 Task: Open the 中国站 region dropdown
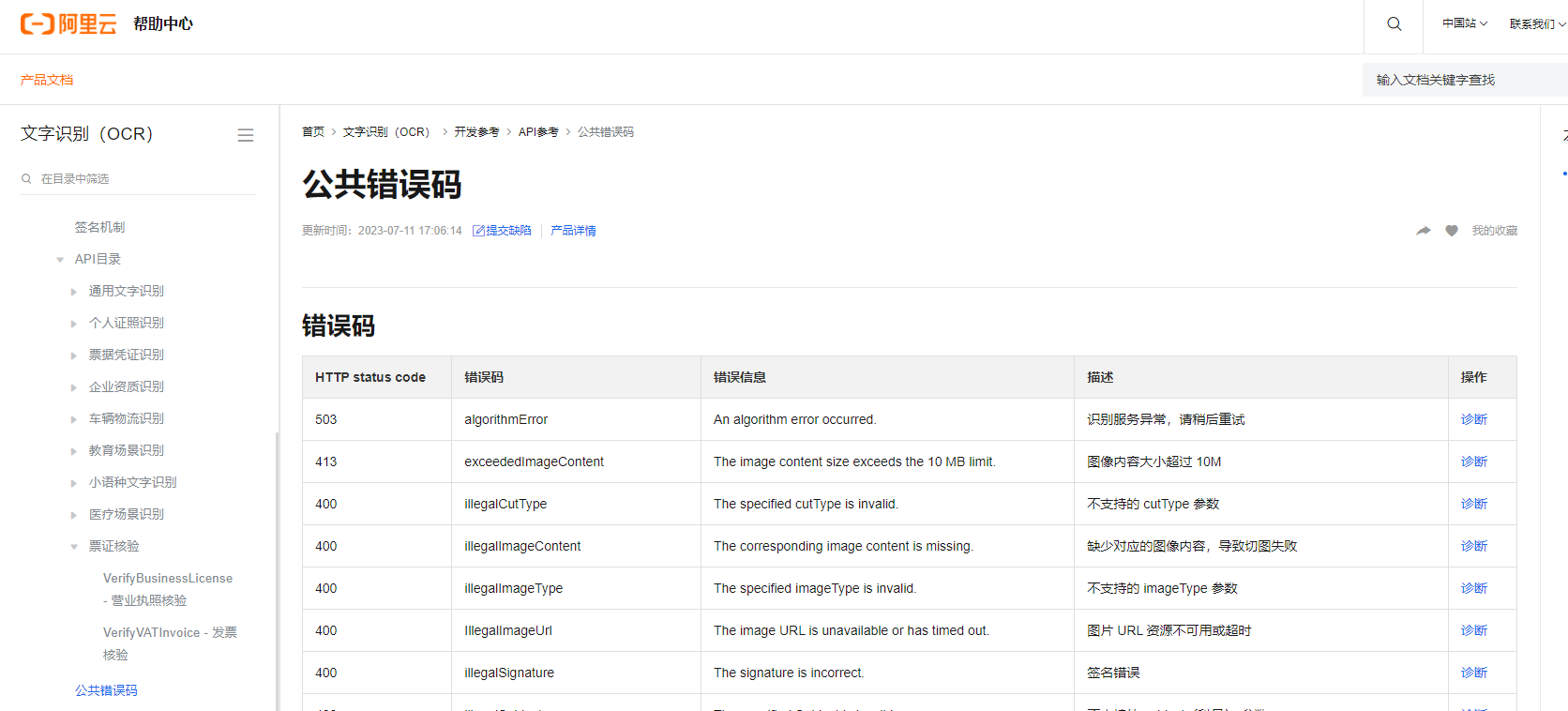[1465, 23]
